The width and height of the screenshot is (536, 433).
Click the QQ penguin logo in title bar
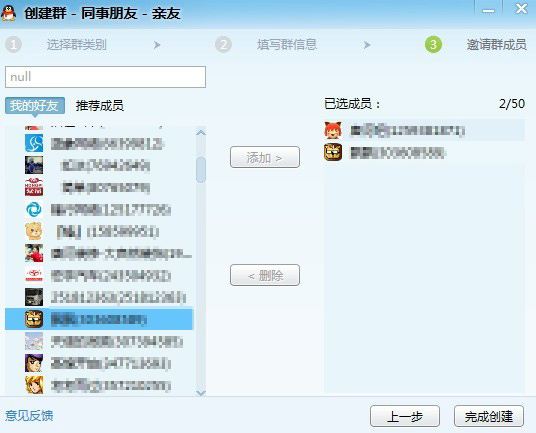click(9, 13)
